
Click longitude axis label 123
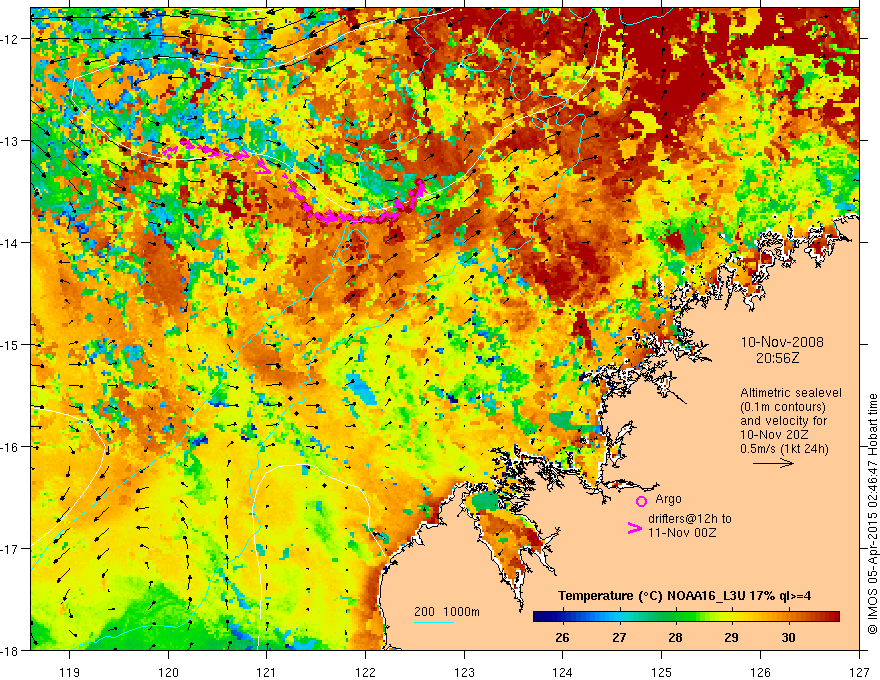pos(464,672)
